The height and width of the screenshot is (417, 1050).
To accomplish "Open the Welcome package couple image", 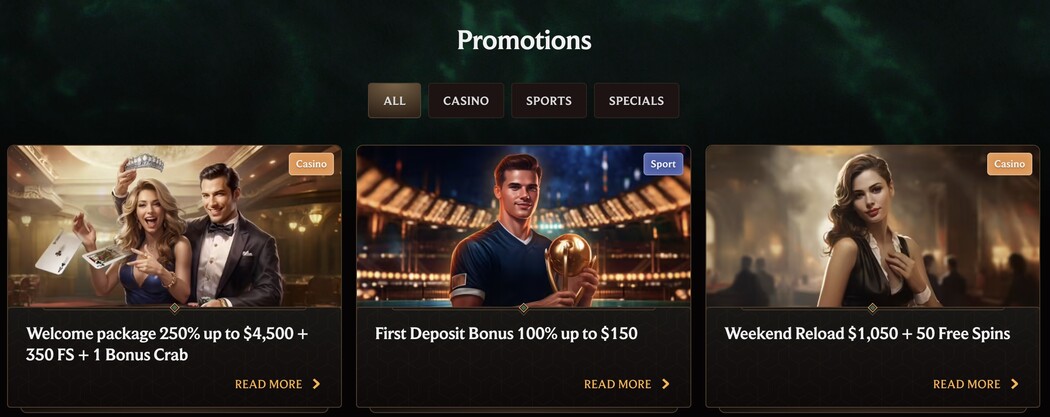I will pyautogui.click(x=174, y=227).
